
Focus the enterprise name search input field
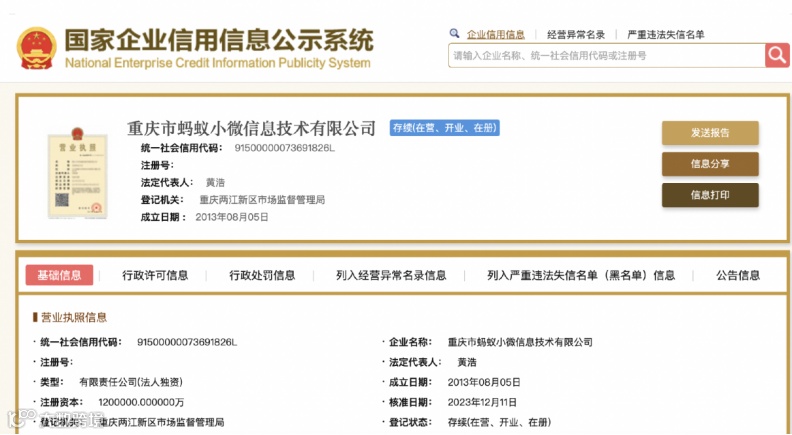coord(607,56)
